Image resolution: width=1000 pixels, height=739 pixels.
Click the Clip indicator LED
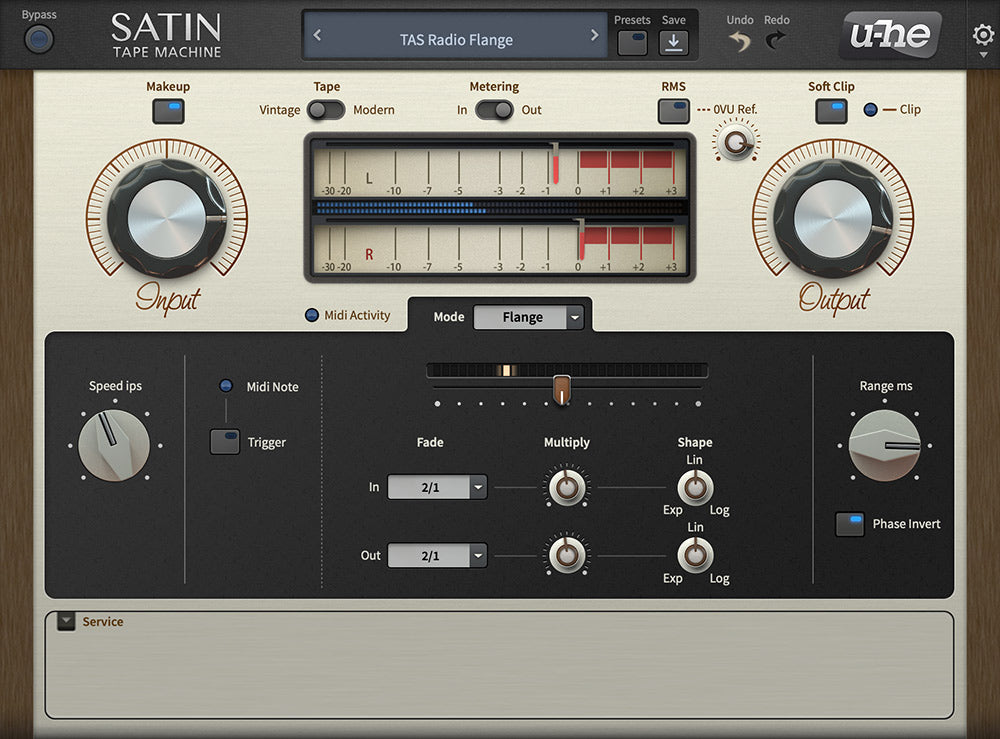coord(870,110)
